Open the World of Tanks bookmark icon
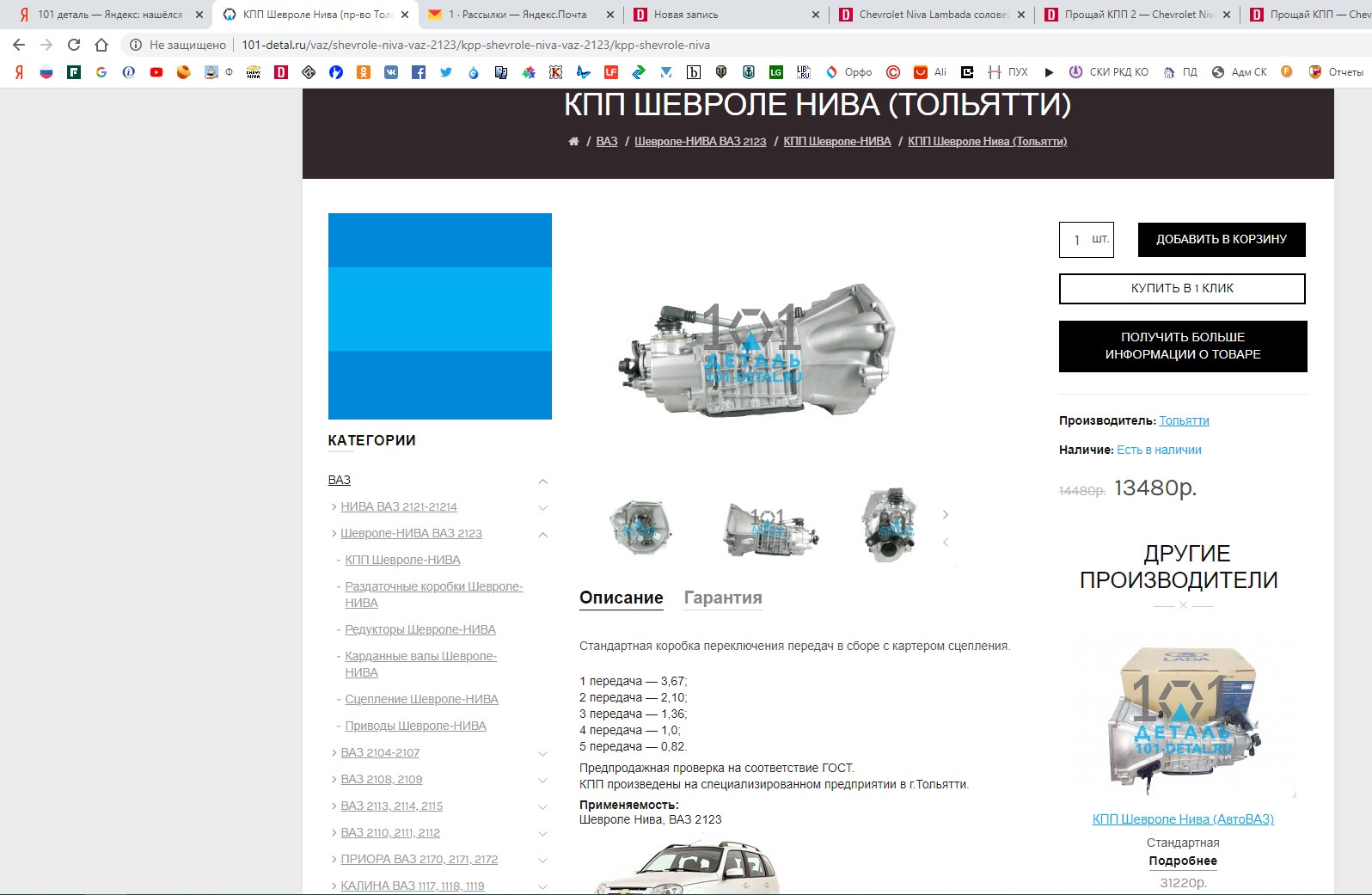Screen dimensions: 1372x895 pos(721,72)
